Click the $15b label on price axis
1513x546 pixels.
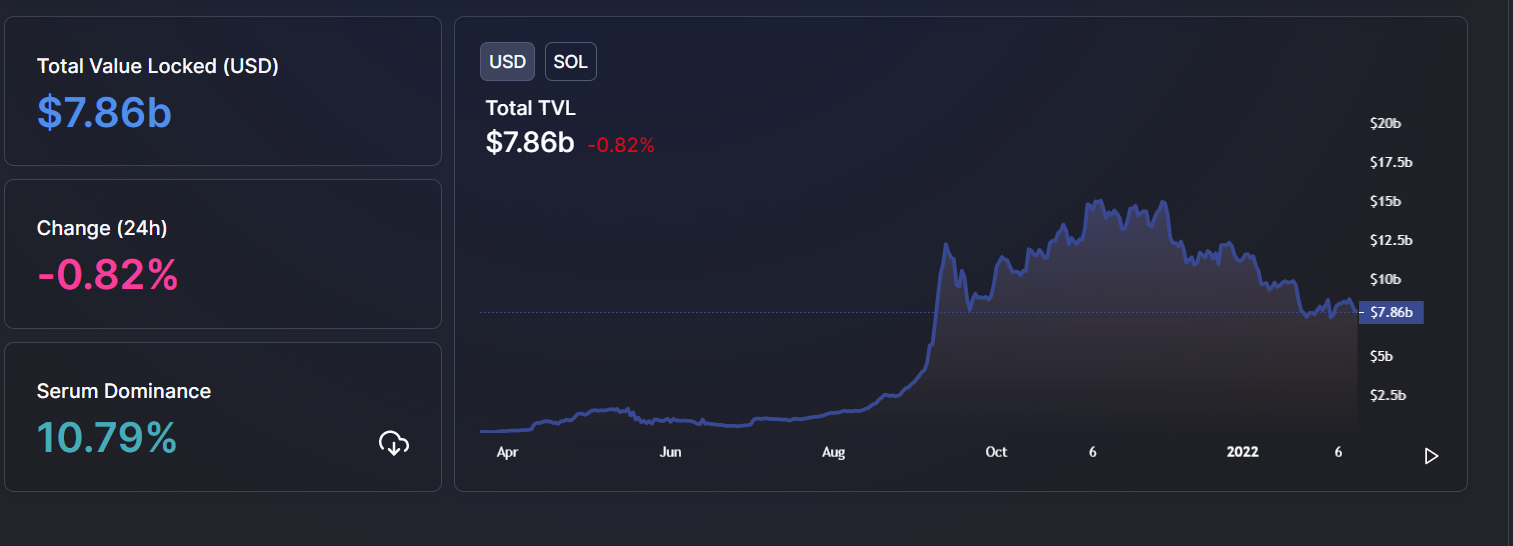tap(1385, 201)
